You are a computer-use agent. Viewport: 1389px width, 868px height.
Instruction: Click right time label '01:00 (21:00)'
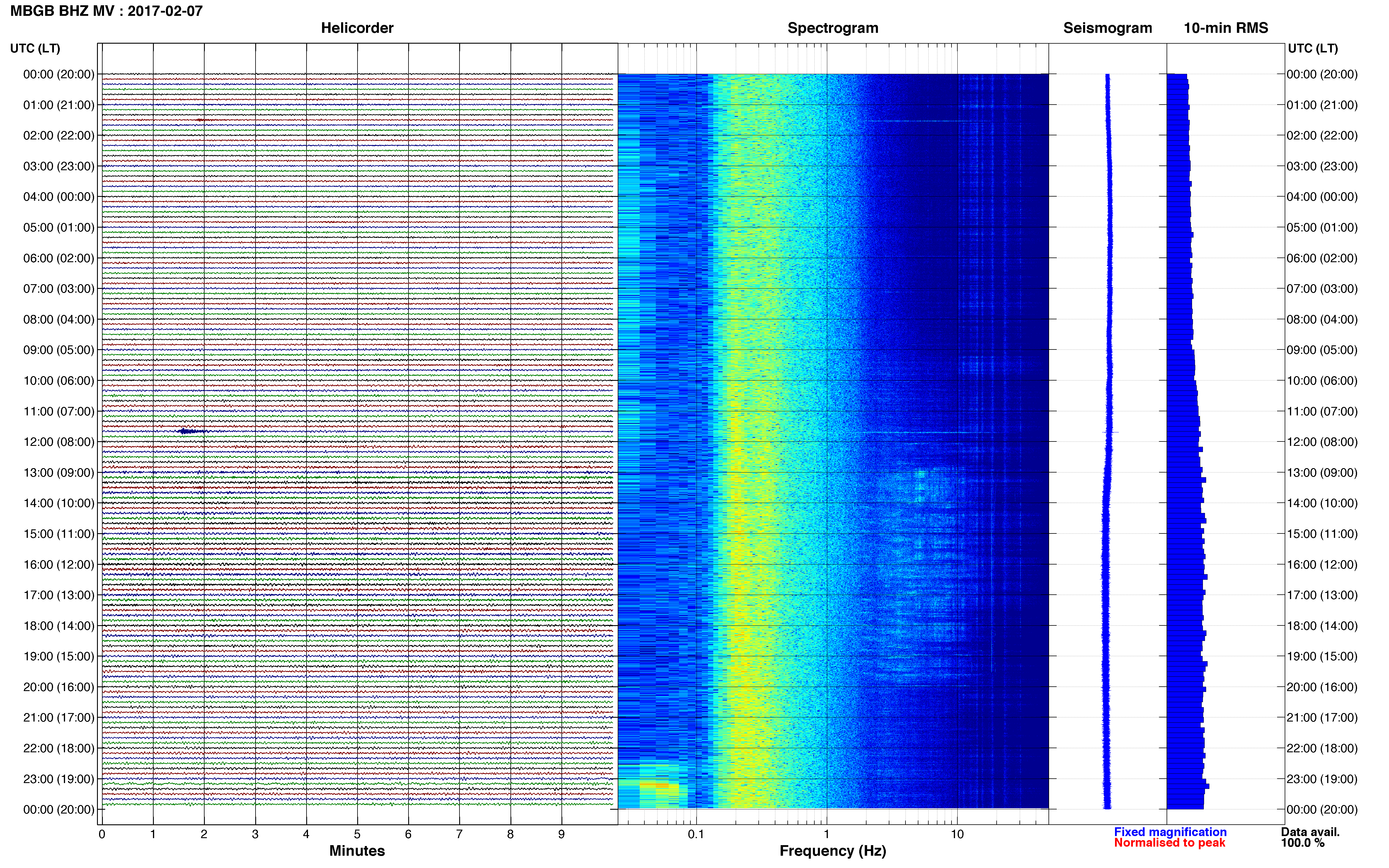(1322, 105)
